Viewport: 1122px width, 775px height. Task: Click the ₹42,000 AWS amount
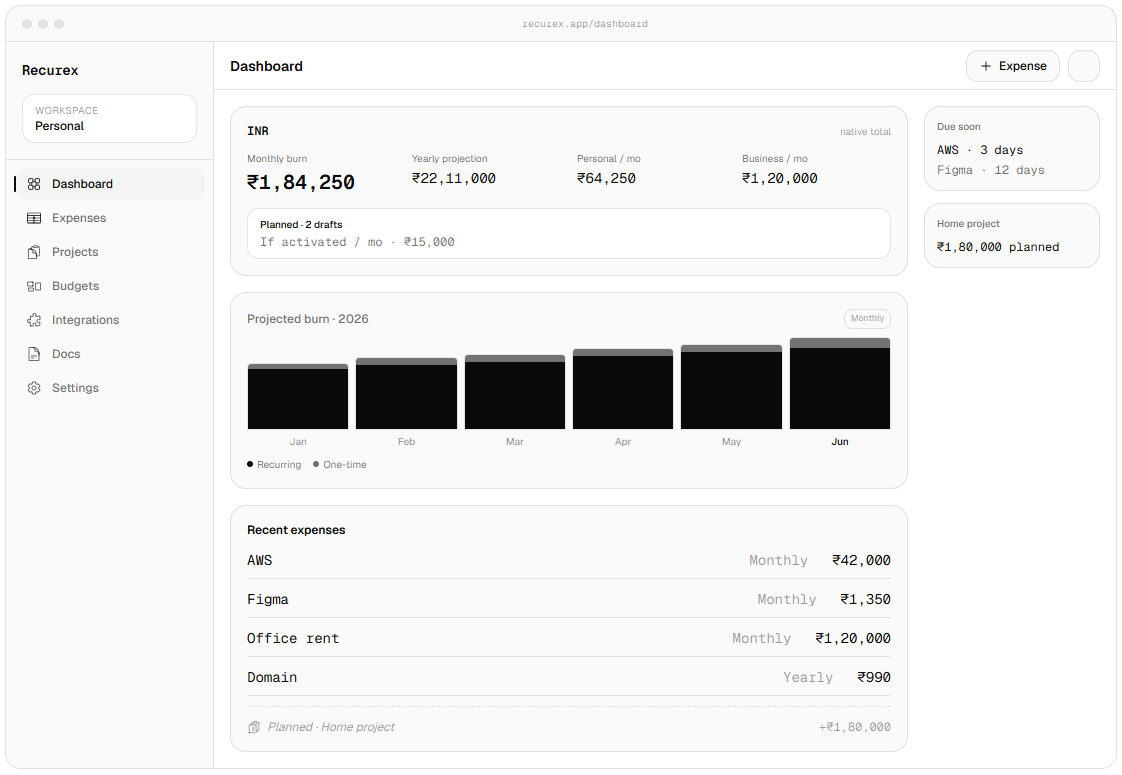862,560
